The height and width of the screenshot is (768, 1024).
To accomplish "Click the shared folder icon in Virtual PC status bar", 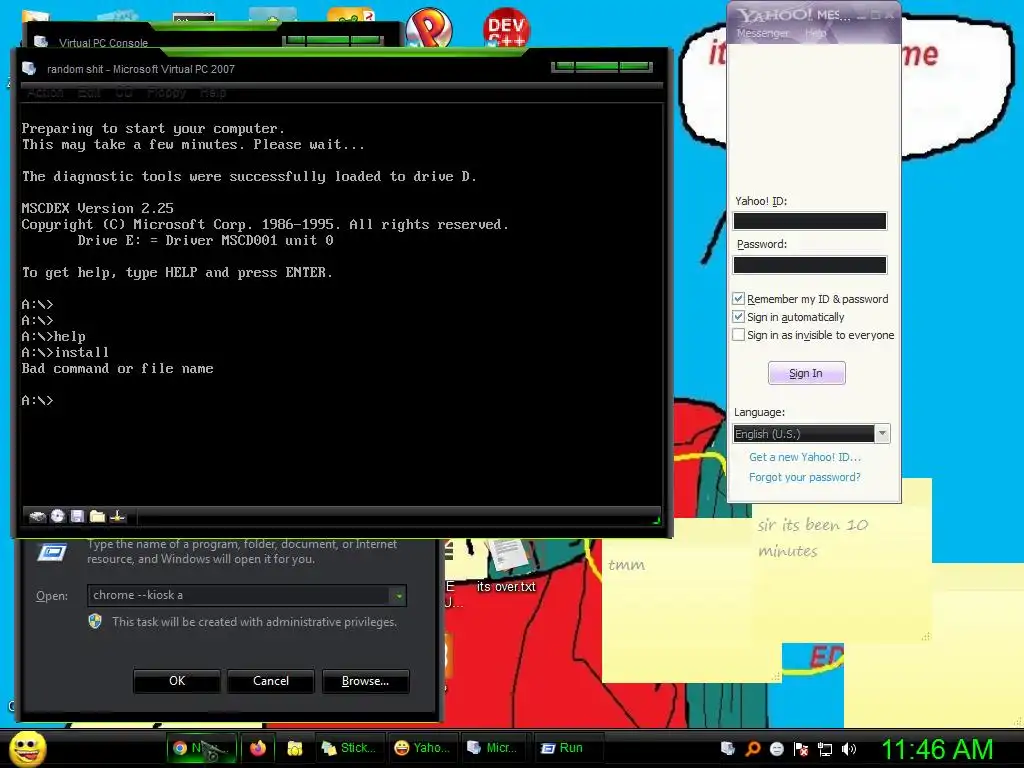I will tap(97, 517).
